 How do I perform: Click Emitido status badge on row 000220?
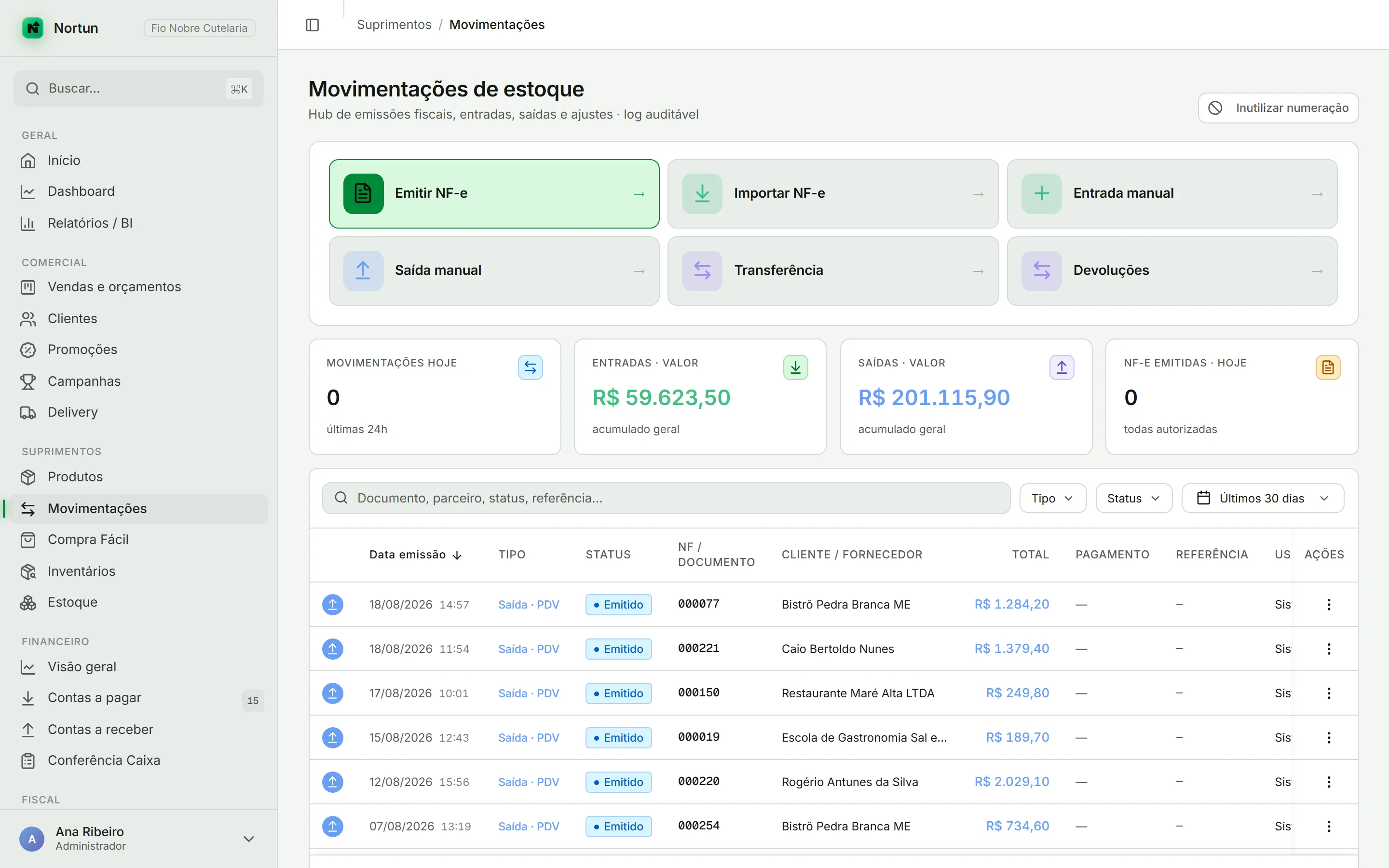tap(618, 781)
